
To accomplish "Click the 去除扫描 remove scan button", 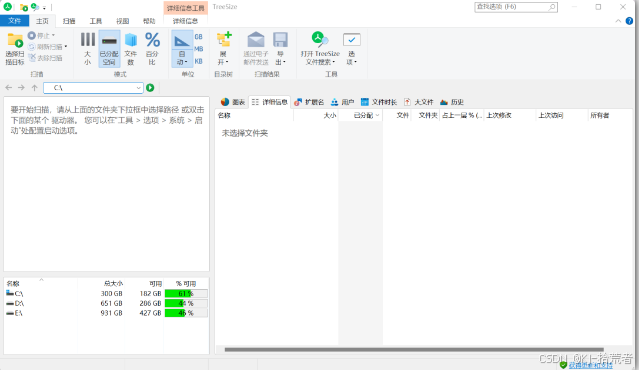I will (x=45, y=58).
